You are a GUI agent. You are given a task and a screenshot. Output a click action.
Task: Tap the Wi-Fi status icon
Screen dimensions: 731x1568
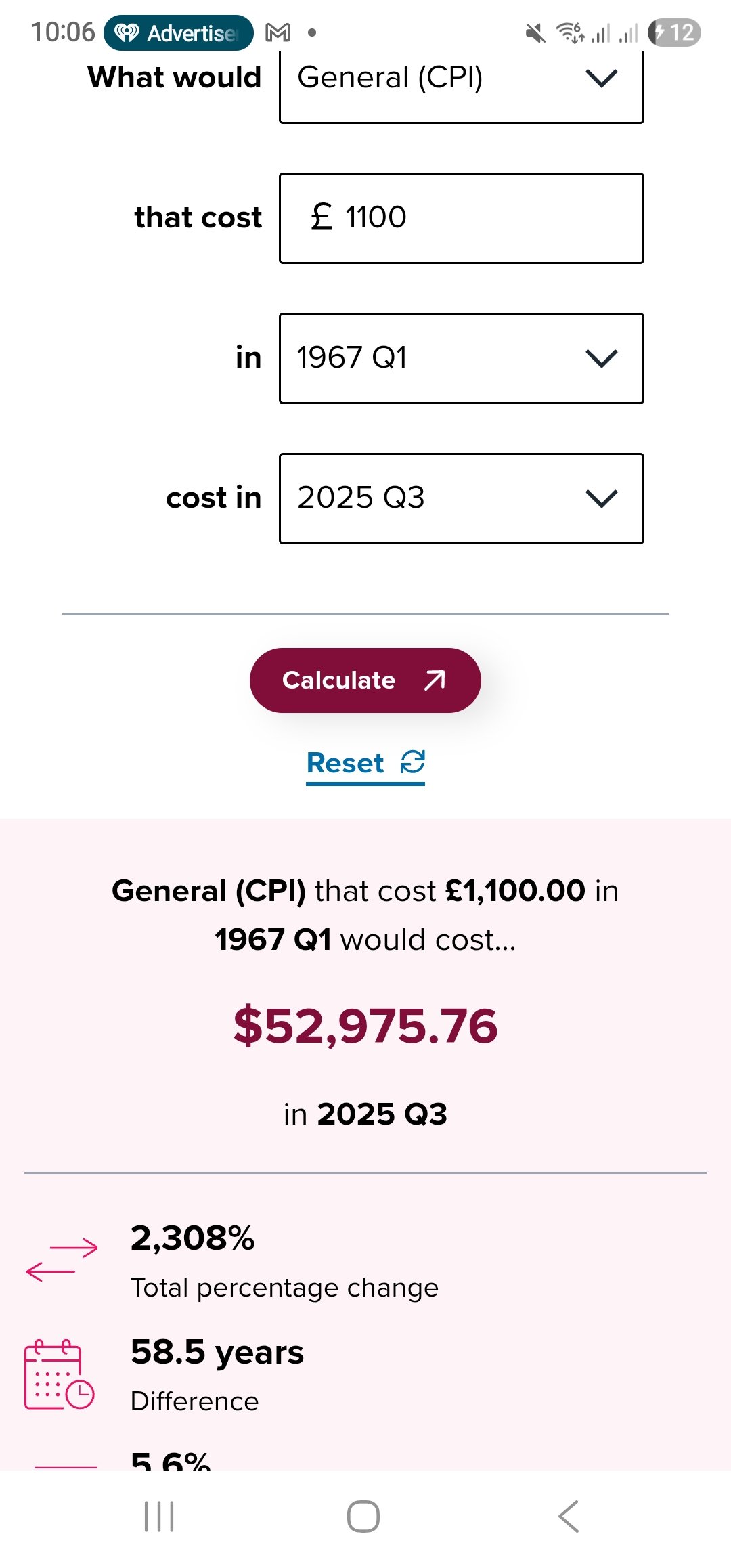click(x=570, y=32)
